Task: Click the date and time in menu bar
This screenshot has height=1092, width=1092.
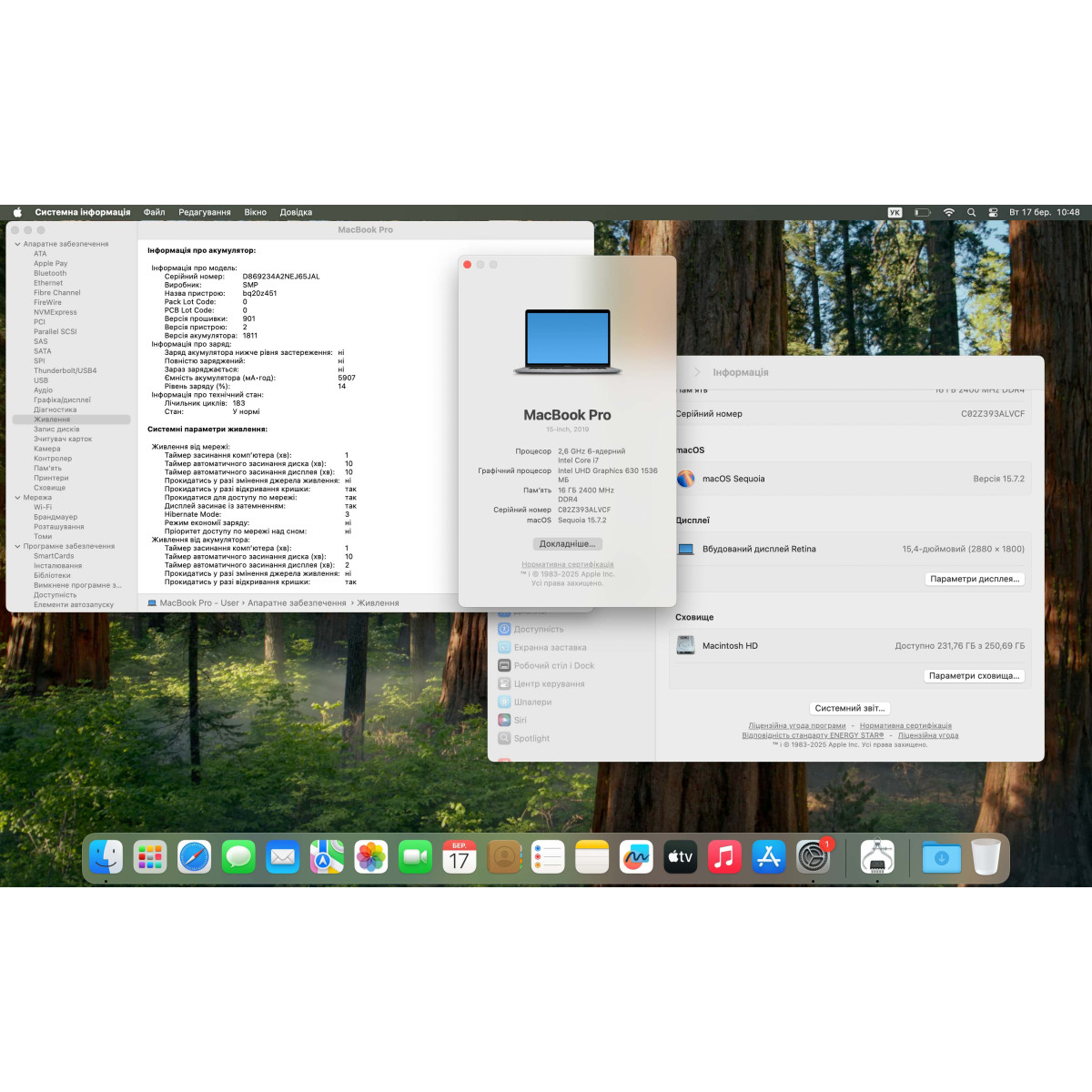Action: (1045, 212)
